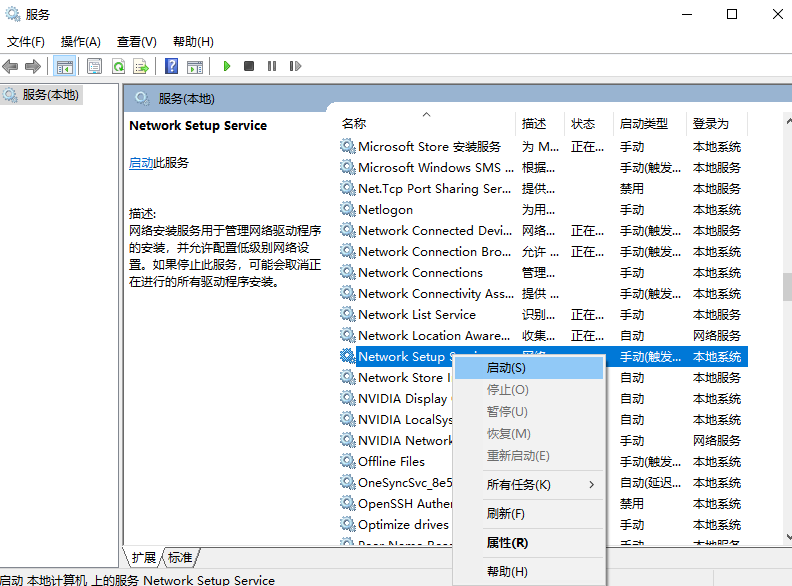This screenshot has height=586, width=792.
Task: Click the Refresh toolbar icon
Action: click(x=118, y=66)
